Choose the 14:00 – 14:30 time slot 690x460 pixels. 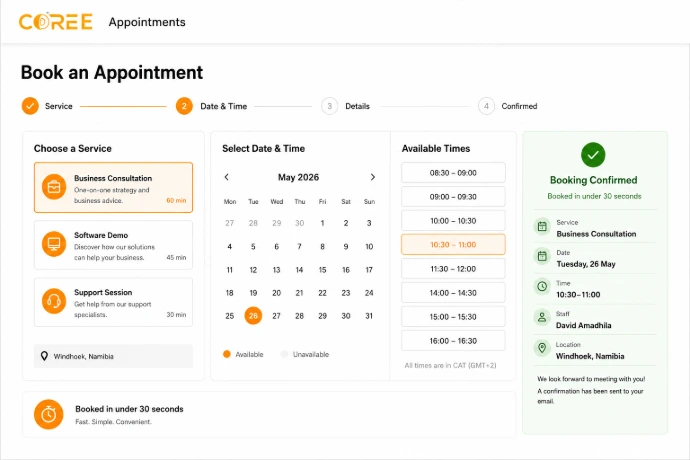pos(453,293)
